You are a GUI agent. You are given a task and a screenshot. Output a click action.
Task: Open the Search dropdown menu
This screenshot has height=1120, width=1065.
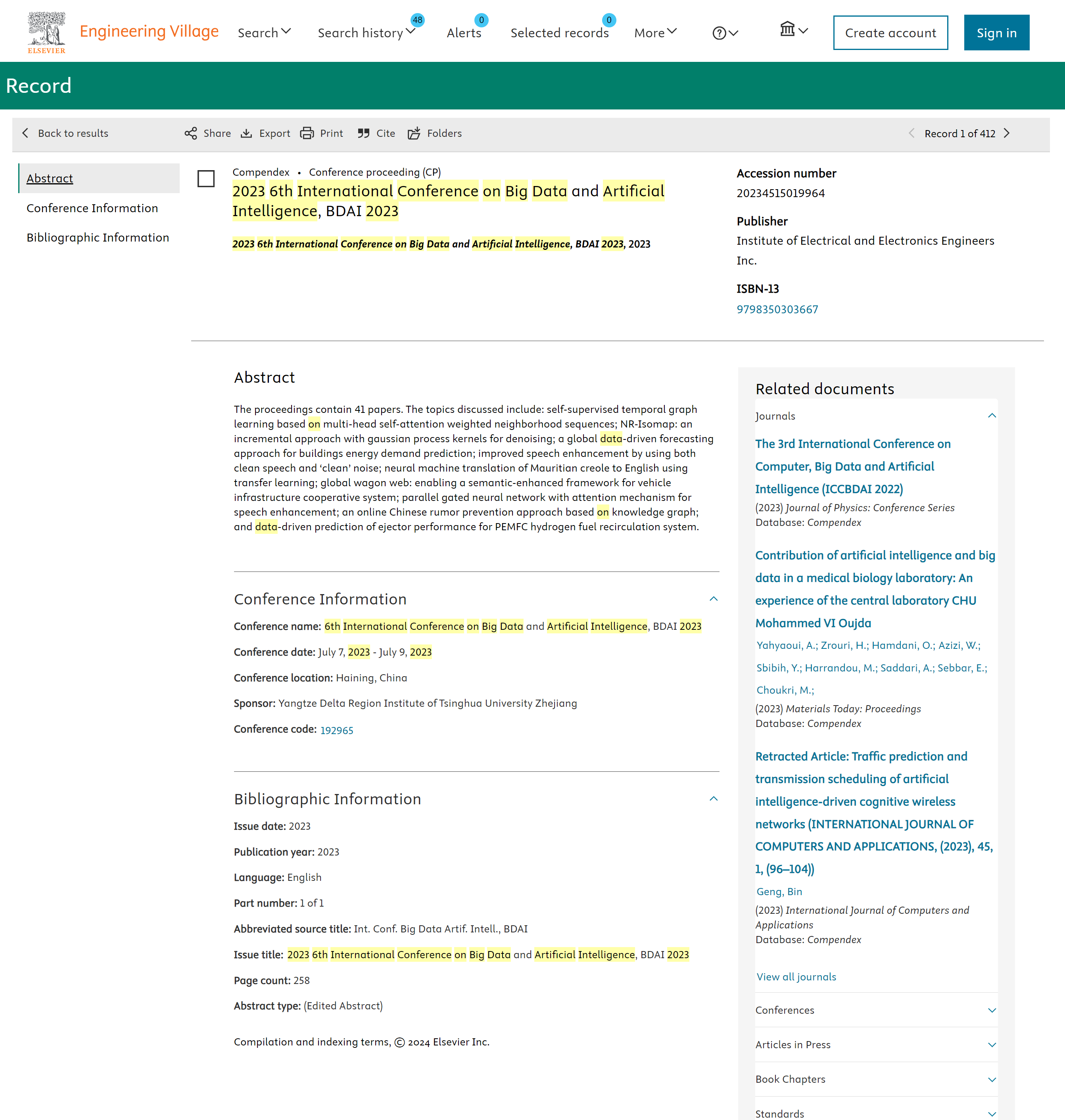click(264, 33)
